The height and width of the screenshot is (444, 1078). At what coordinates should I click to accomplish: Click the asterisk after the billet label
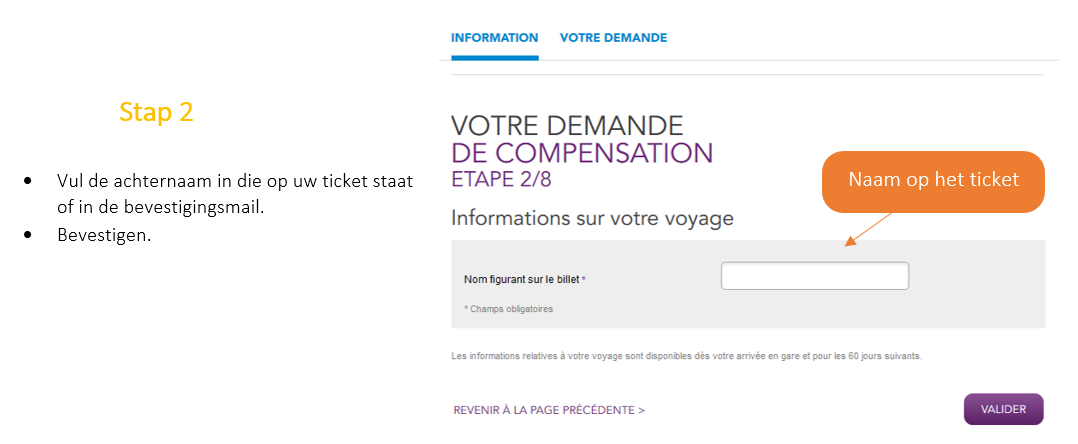click(x=583, y=279)
